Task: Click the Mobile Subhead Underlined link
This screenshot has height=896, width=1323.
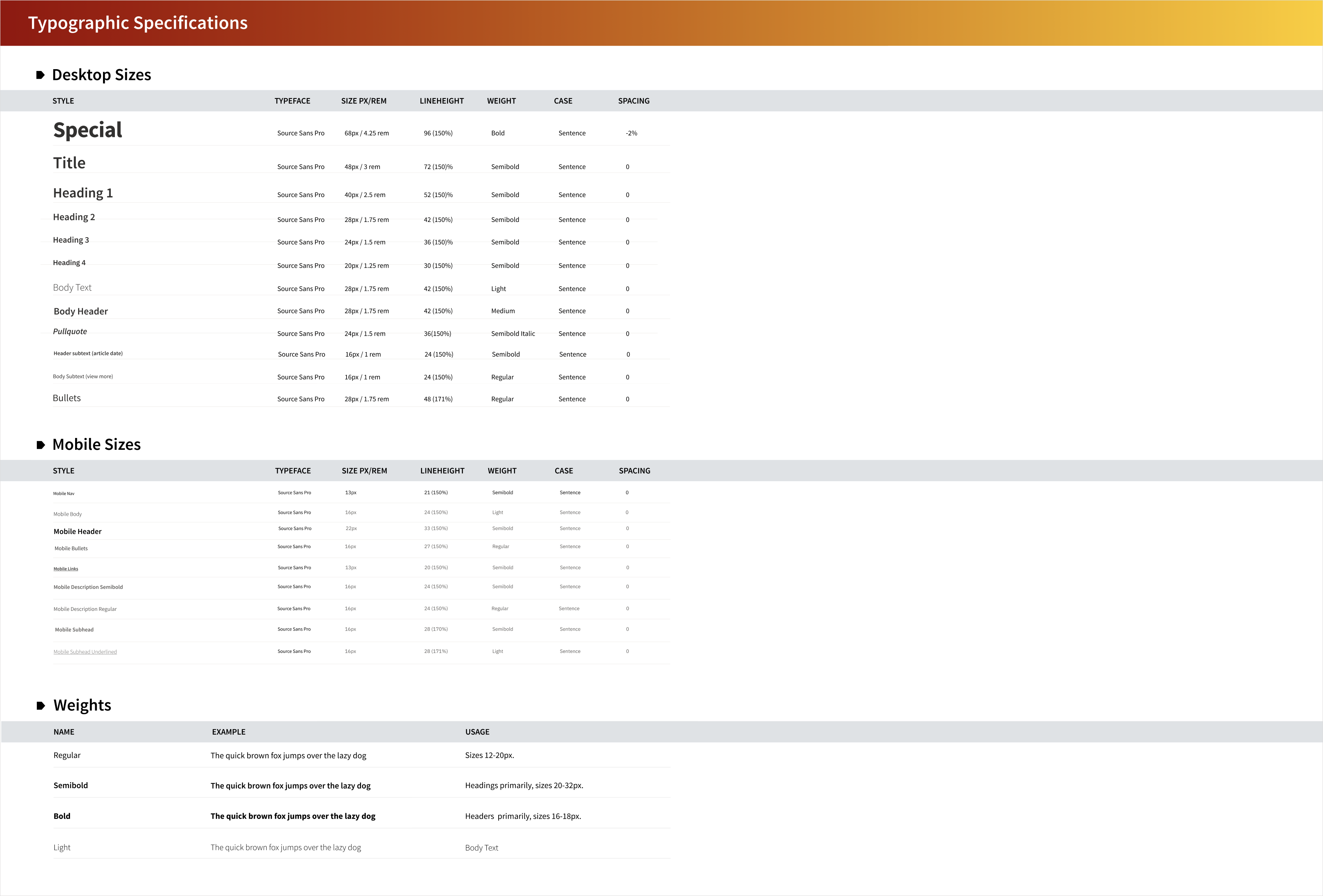Action: click(85, 652)
